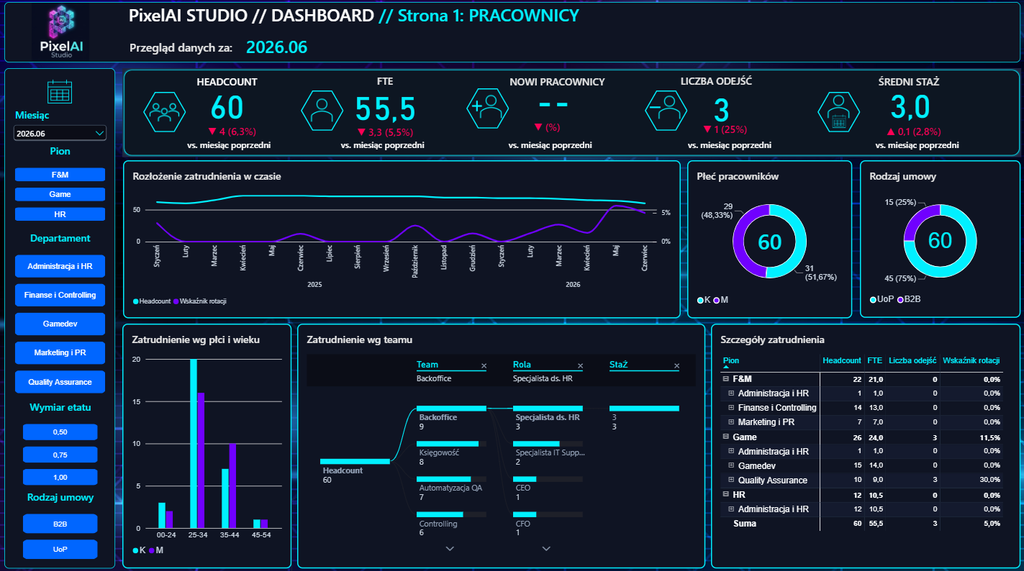Open the Miesiąc 2026.06 dropdown

pos(59,133)
